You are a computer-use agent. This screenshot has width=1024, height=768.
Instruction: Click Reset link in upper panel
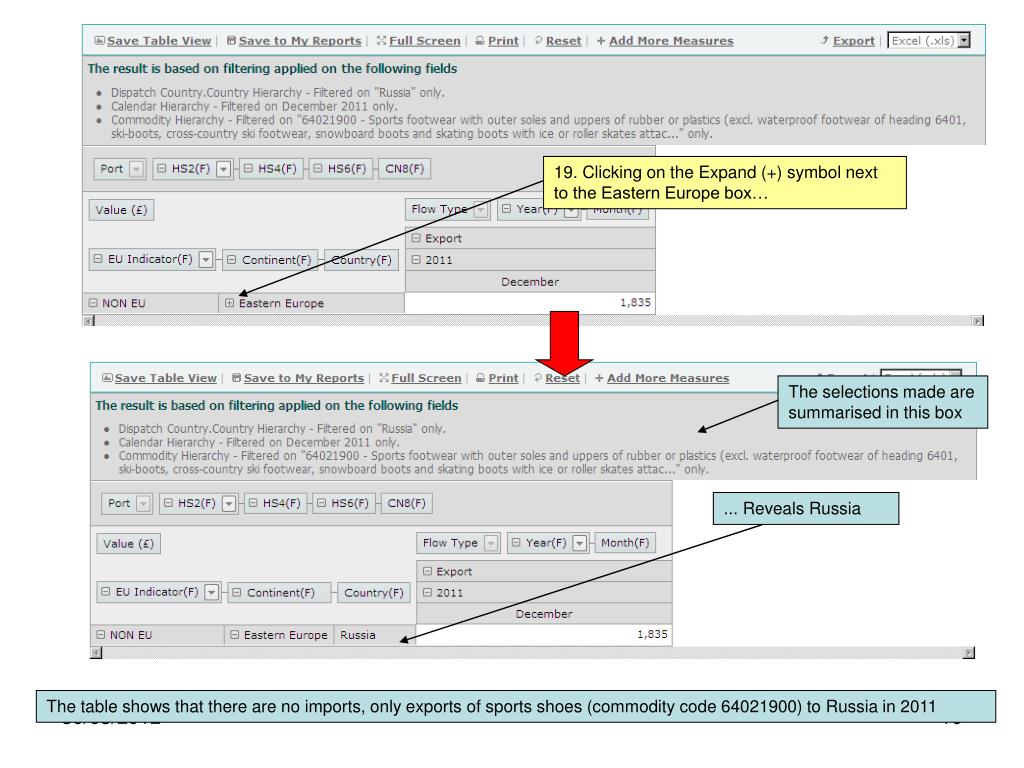pos(563,40)
